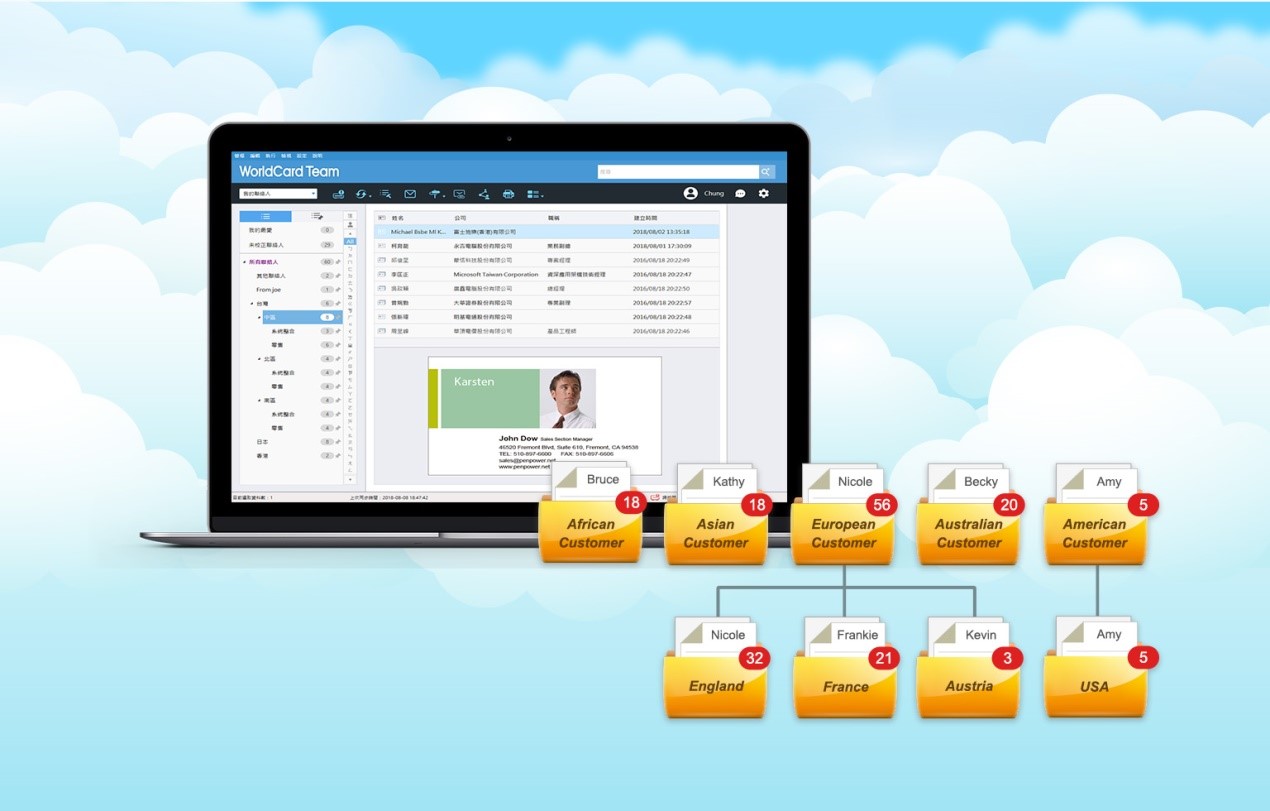Image resolution: width=1270 pixels, height=811 pixels.
Task: Click the red 56 badge on European Customer
Action: (x=881, y=505)
